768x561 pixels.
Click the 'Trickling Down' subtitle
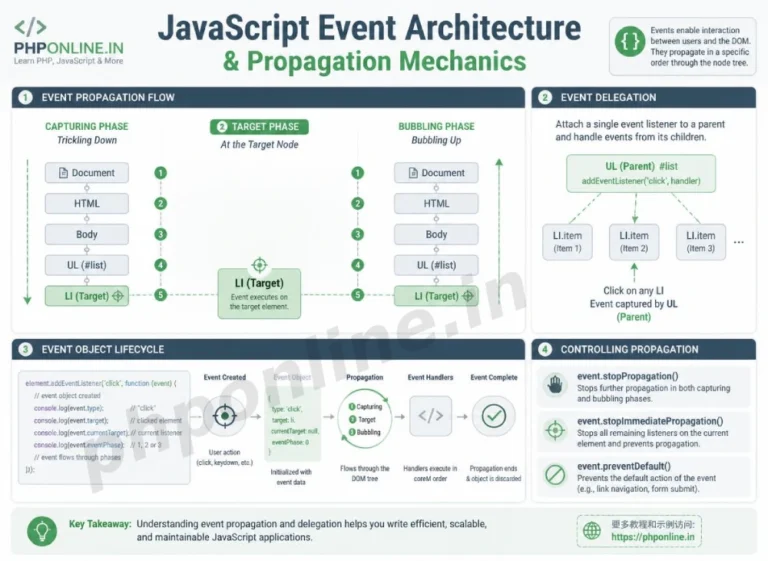[x=87, y=140]
